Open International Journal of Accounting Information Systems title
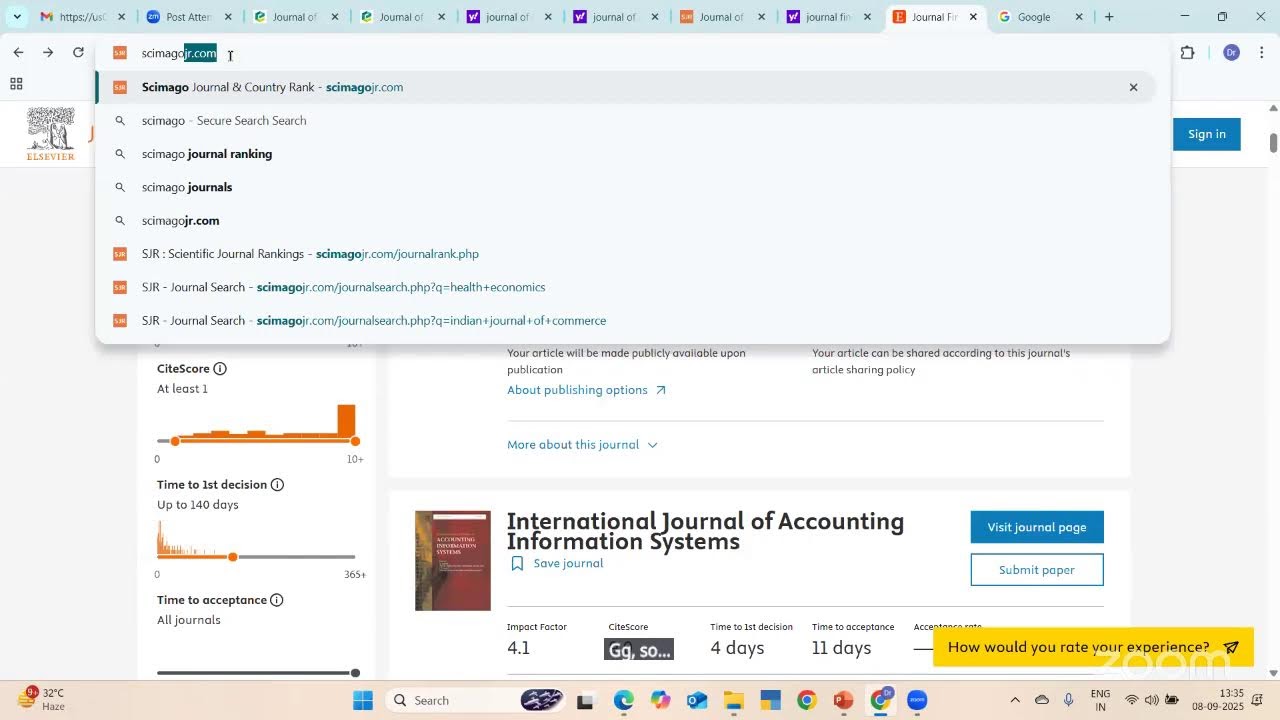Image resolution: width=1280 pixels, height=720 pixels. (x=705, y=531)
